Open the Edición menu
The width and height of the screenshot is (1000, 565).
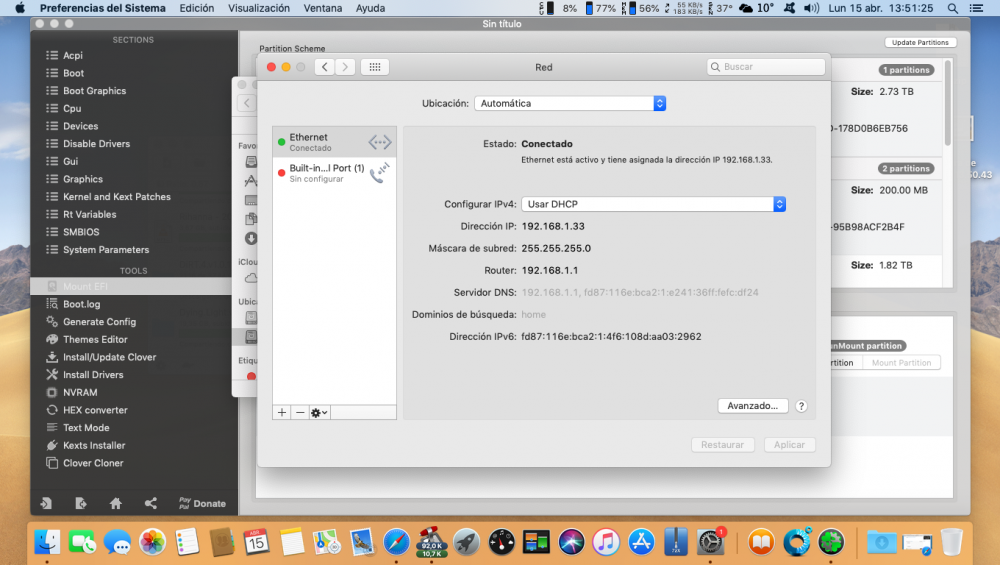(x=196, y=8)
